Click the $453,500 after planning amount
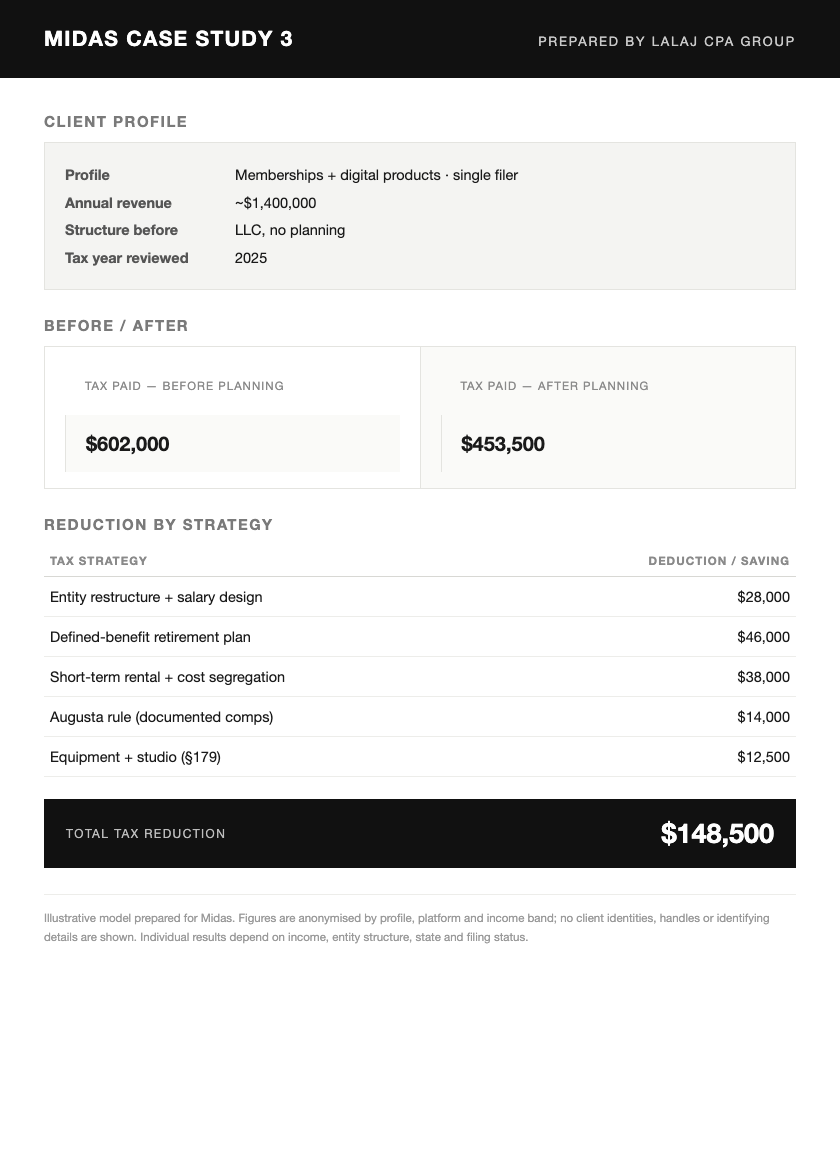 point(503,444)
